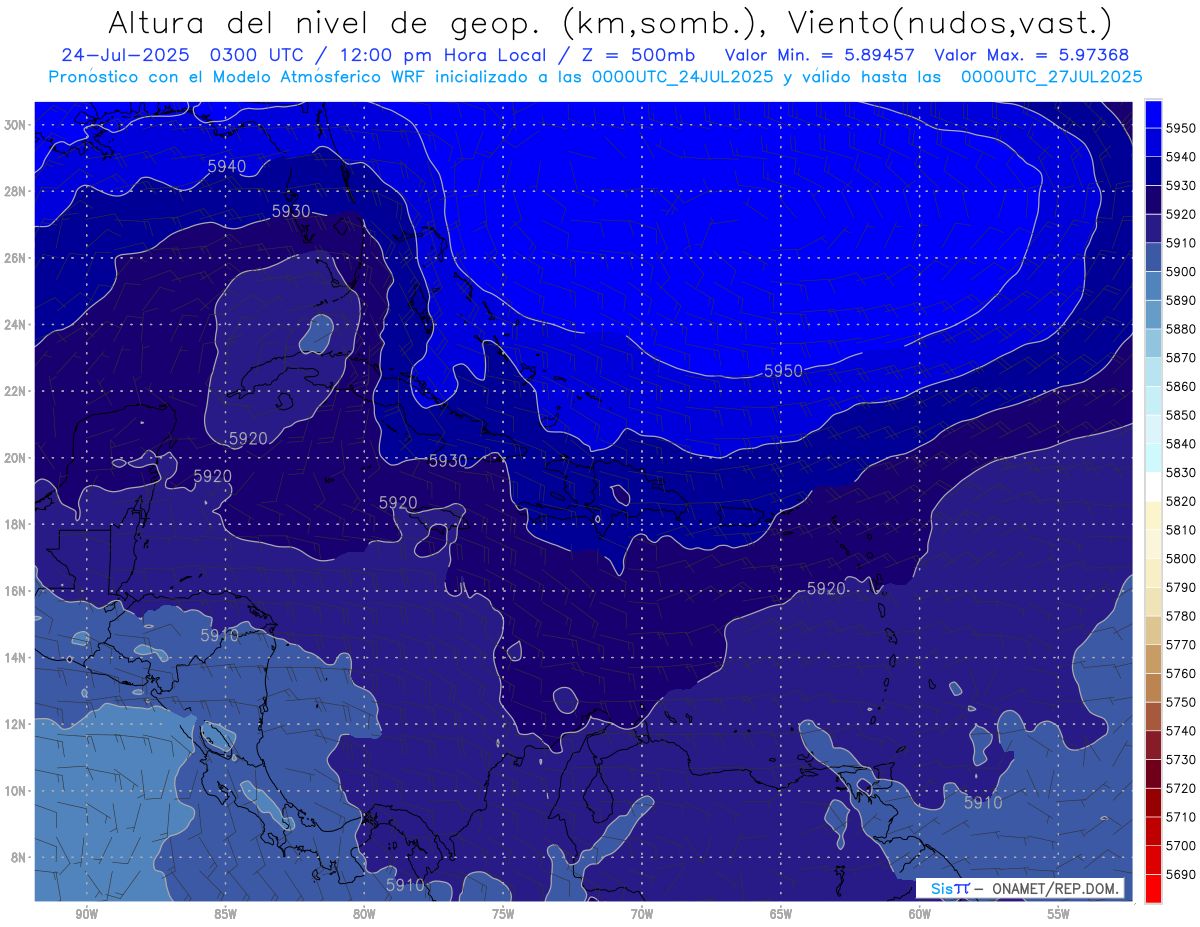Click the 5800 value on the color scale
The image size is (1200, 927).
click(x=1181, y=558)
